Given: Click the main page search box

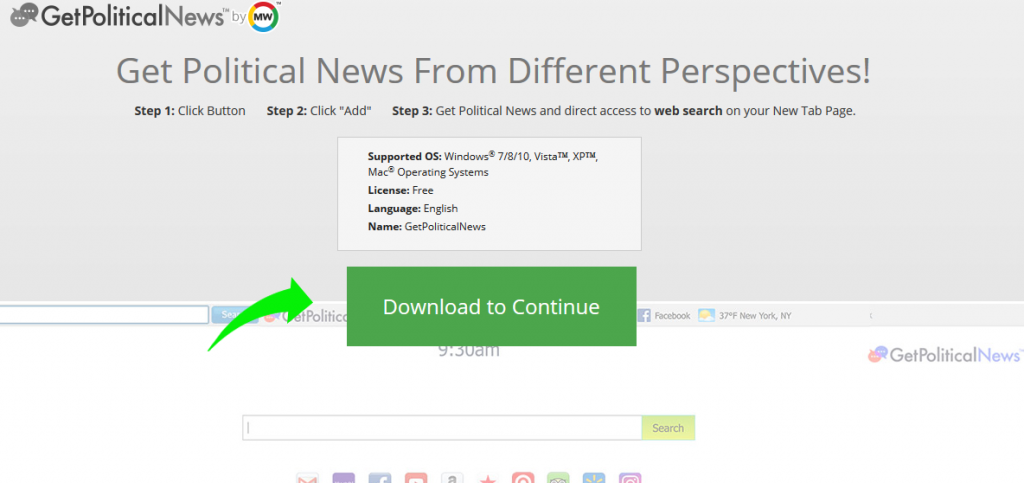Looking at the screenshot, I should coord(442,428).
